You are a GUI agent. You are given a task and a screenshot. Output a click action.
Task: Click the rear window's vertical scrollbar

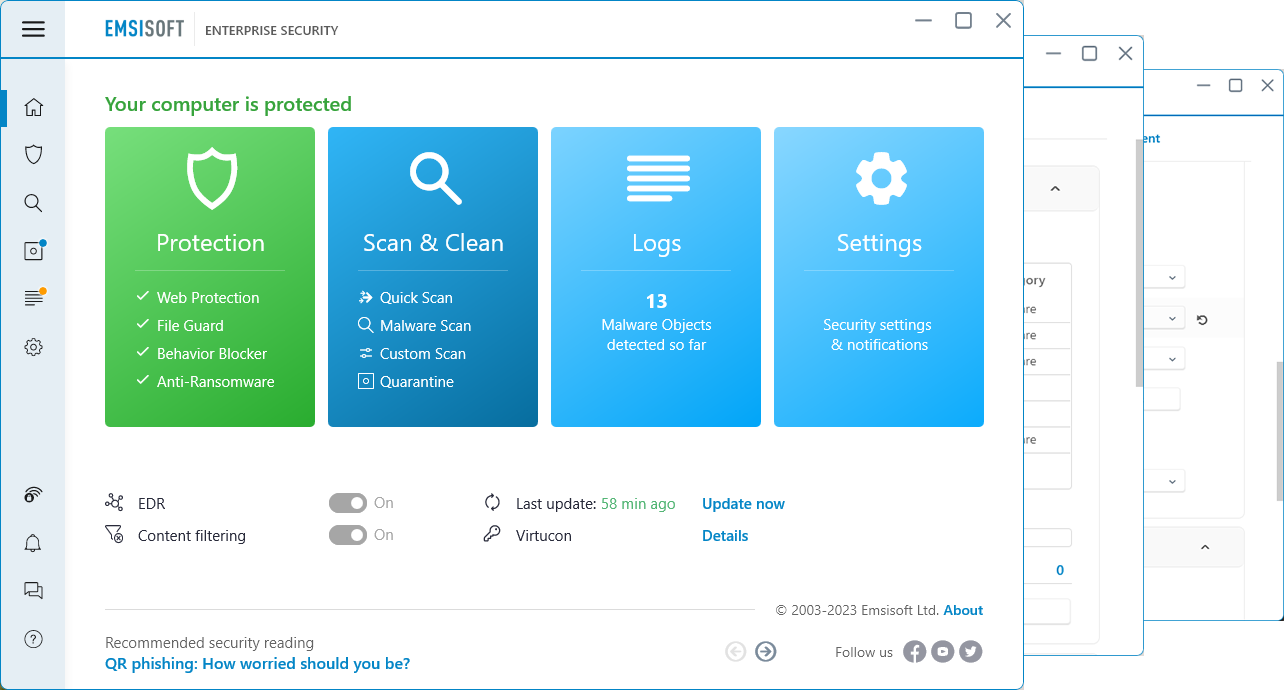pos(1279,430)
